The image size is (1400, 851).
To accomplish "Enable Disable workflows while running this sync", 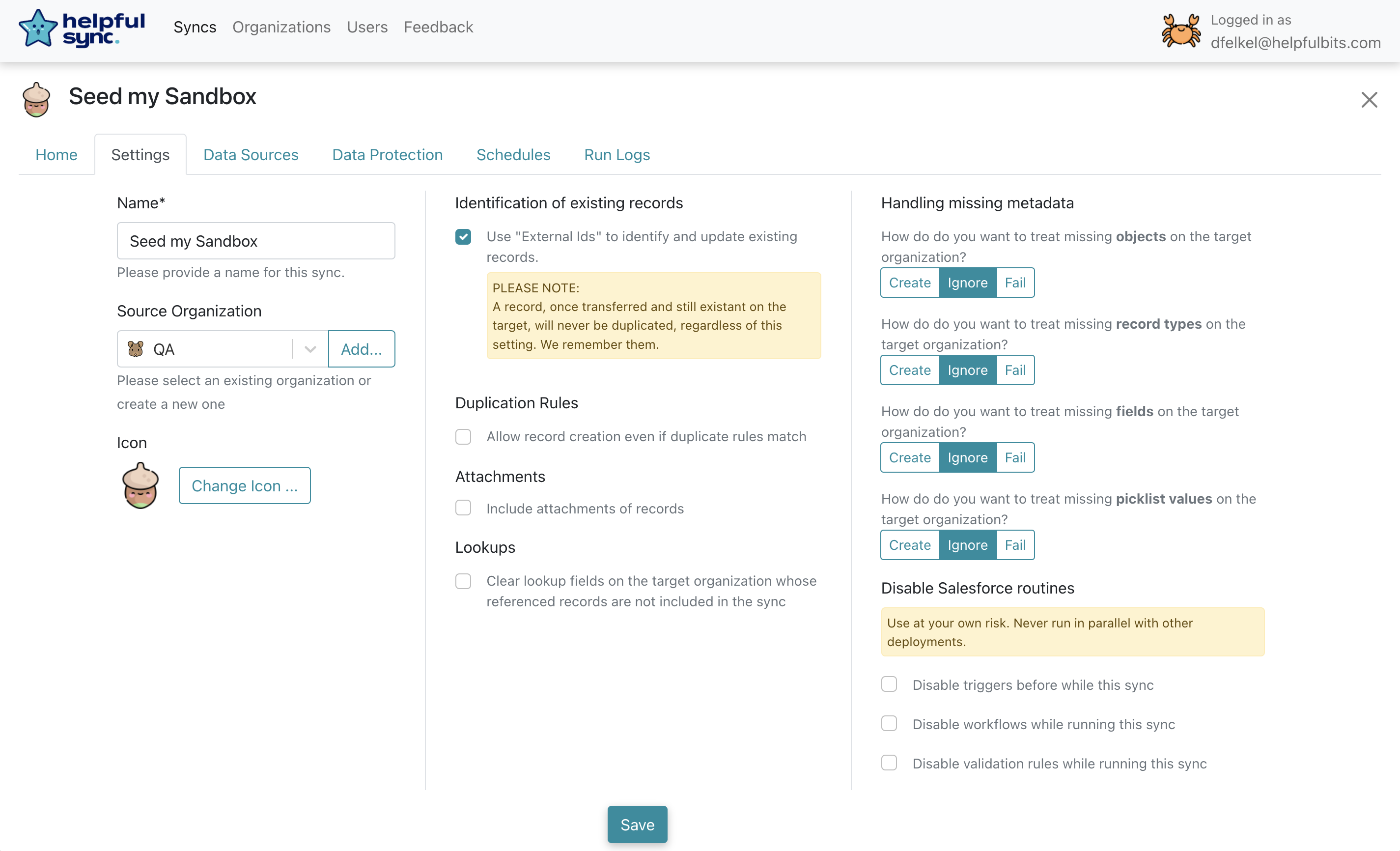I will (889, 723).
